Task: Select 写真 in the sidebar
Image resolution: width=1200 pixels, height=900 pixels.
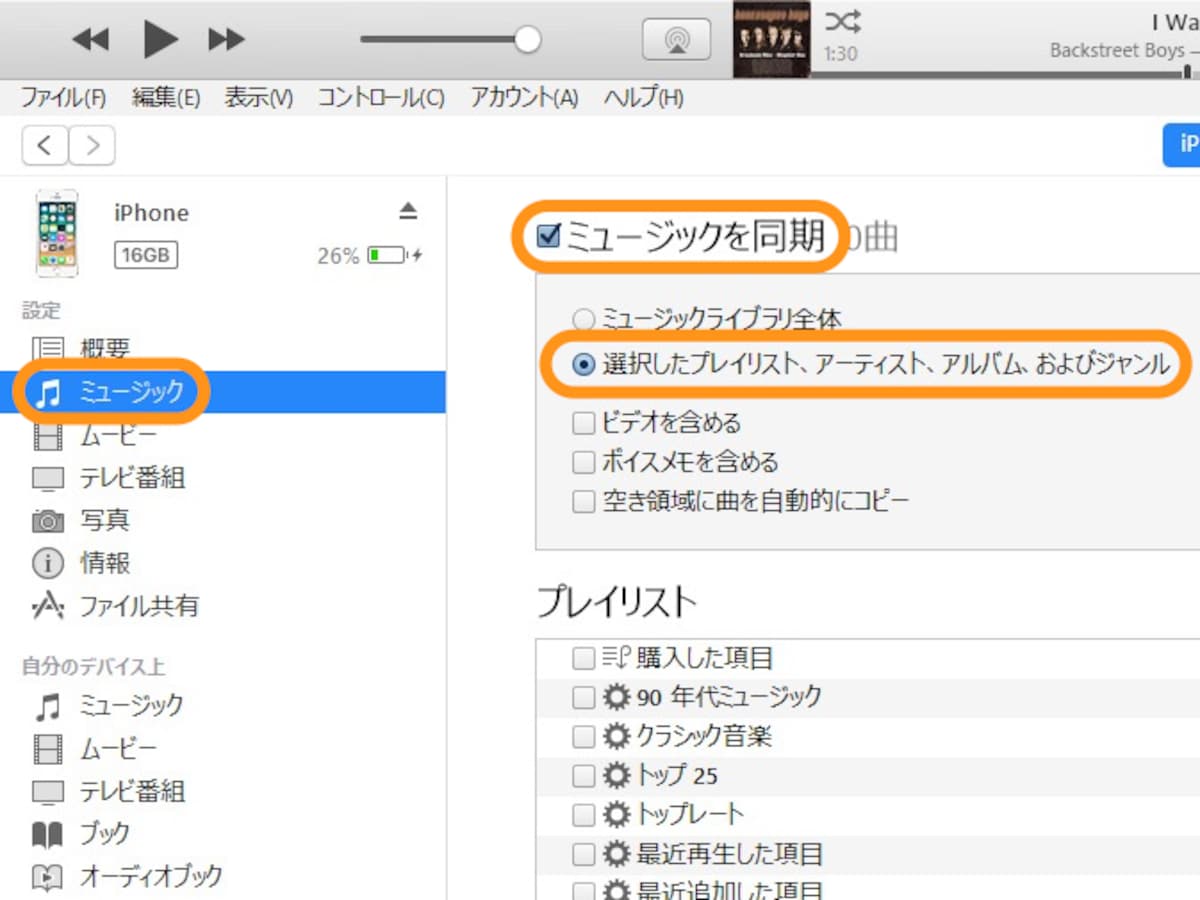Action: [105, 520]
